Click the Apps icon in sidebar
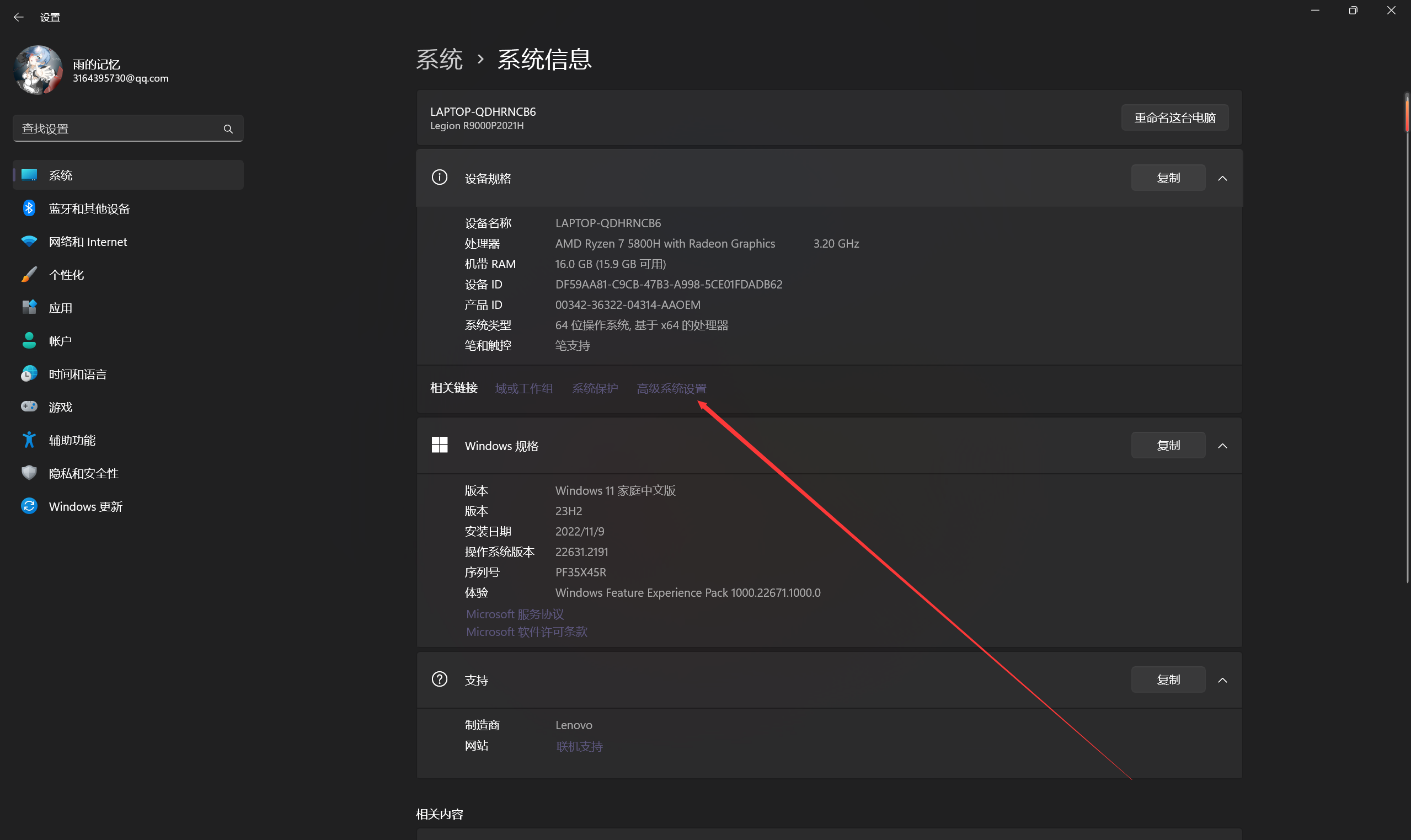 tap(29, 307)
